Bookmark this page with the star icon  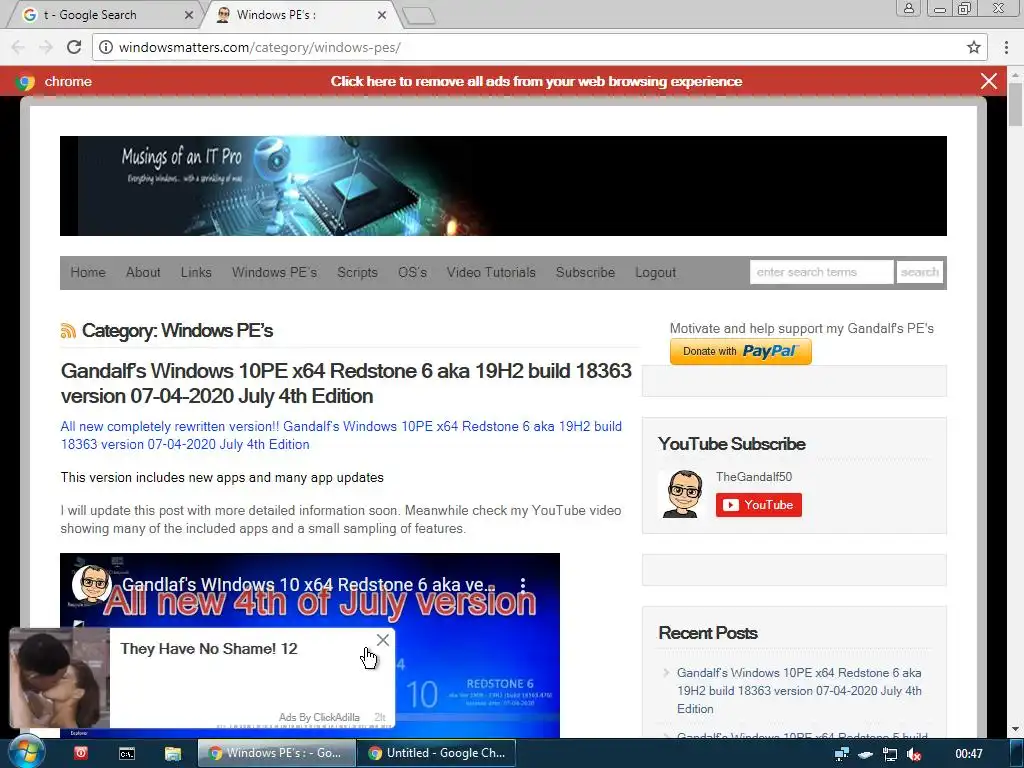pyautogui.click(x=974, y=47)
